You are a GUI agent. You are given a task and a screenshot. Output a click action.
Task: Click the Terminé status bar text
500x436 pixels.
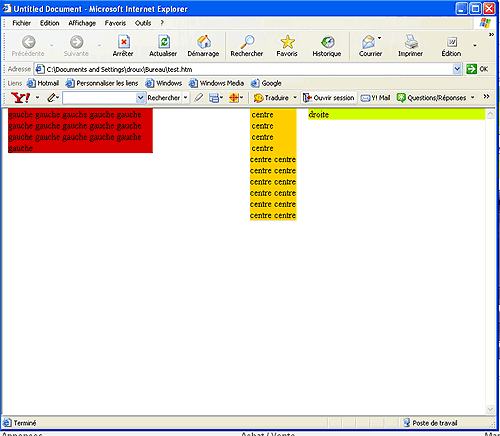tap(25, 423)
